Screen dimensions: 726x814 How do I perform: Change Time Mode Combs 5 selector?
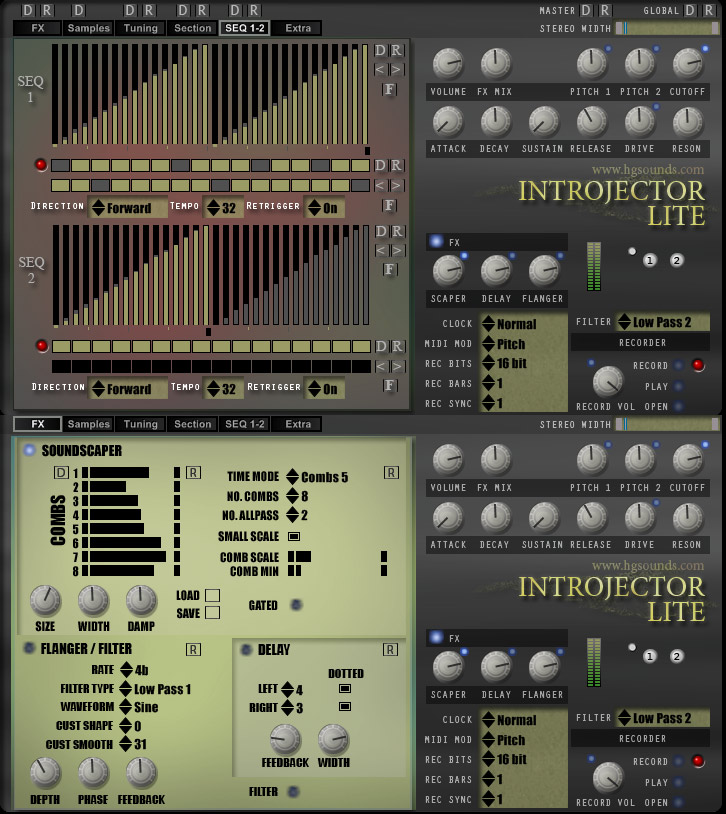317,477
